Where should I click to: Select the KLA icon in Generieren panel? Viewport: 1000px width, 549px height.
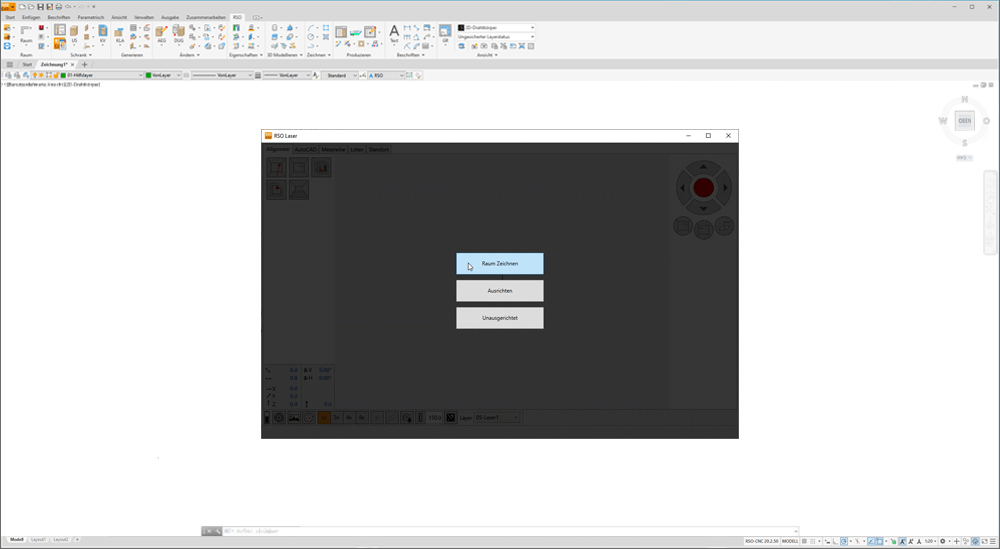click(x=120, y=36)
